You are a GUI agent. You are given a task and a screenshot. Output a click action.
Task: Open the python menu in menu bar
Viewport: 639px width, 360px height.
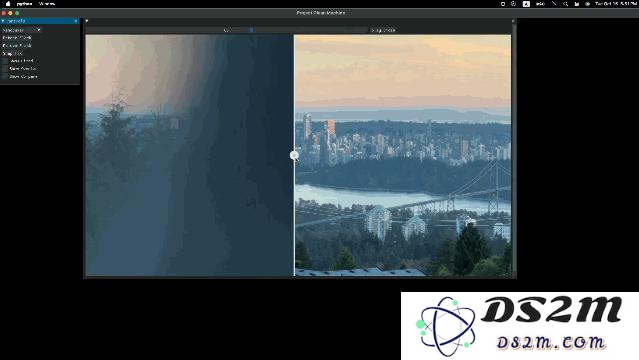24,4
